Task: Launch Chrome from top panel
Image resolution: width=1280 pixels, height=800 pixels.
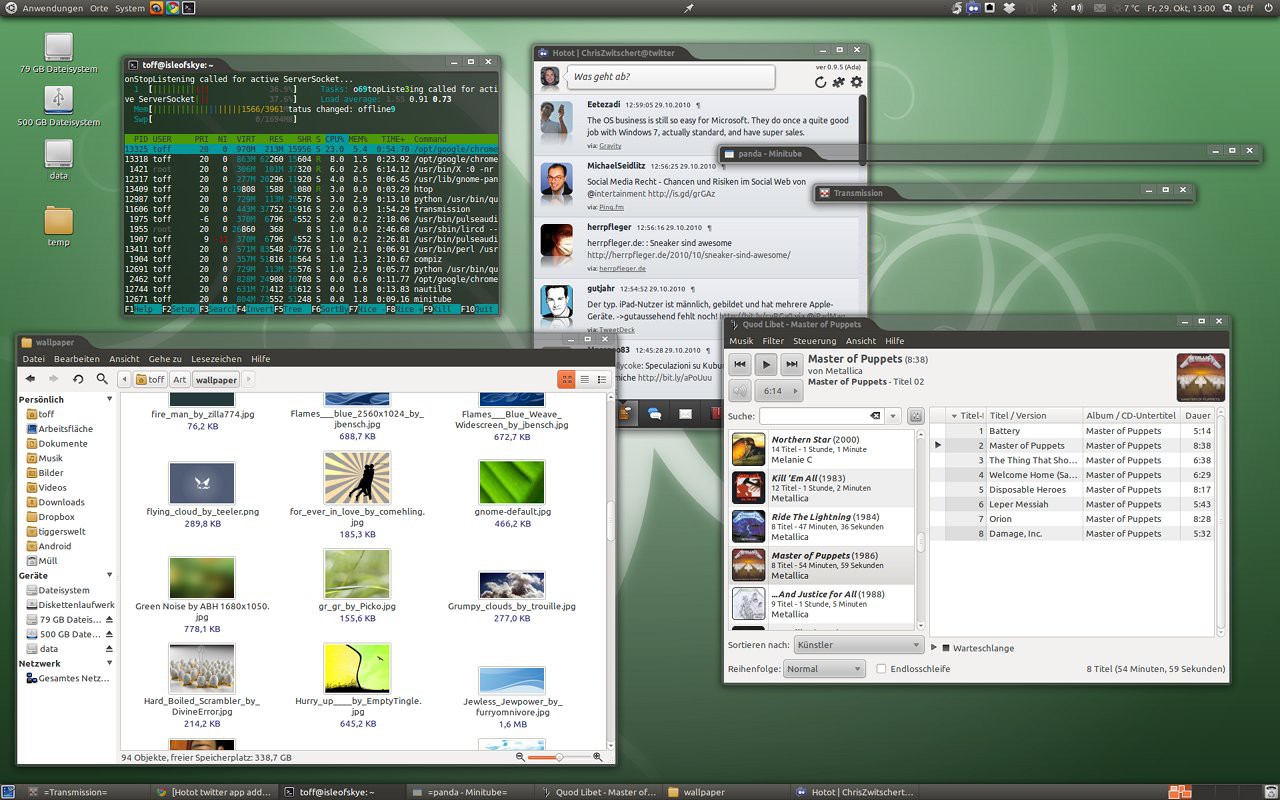Action: coord(172,8)
